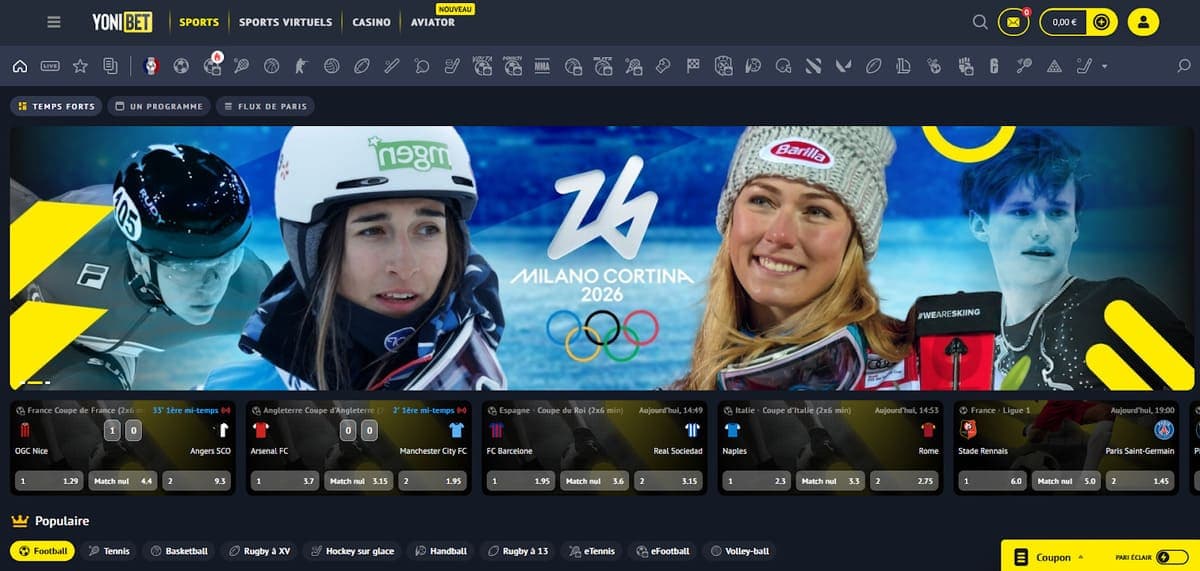1200x571 pixels.
Task: Select the football icon in sports bar
Action: pos(181,67)
